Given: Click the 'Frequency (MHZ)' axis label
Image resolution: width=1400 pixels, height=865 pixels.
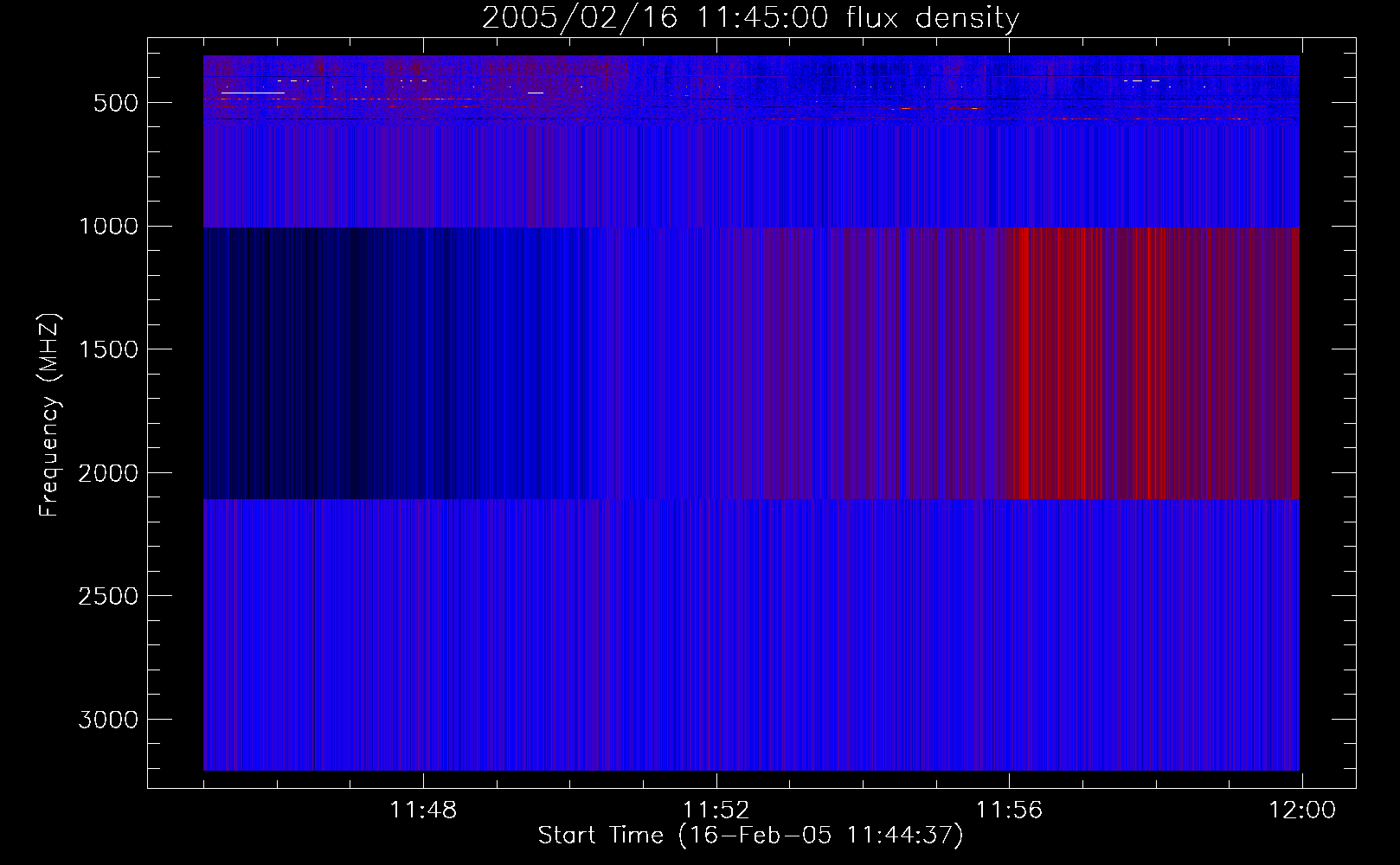Looking at the screenshot, I should 50,415.
